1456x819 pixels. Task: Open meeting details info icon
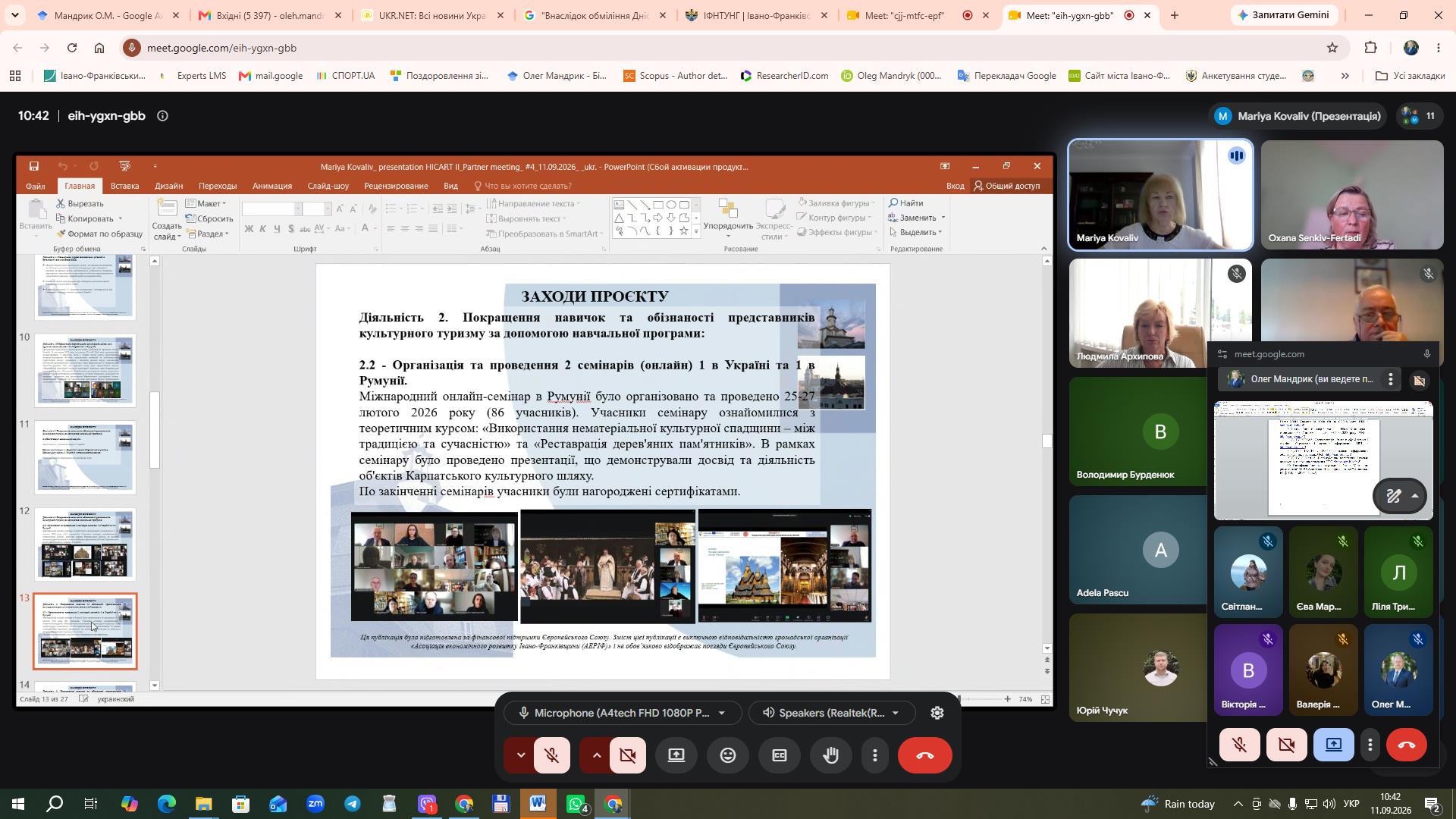pos(162,116)
